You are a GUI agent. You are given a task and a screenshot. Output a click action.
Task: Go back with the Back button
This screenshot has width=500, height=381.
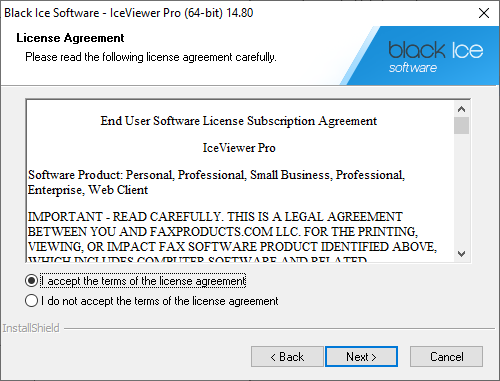(x=287, y=357)
